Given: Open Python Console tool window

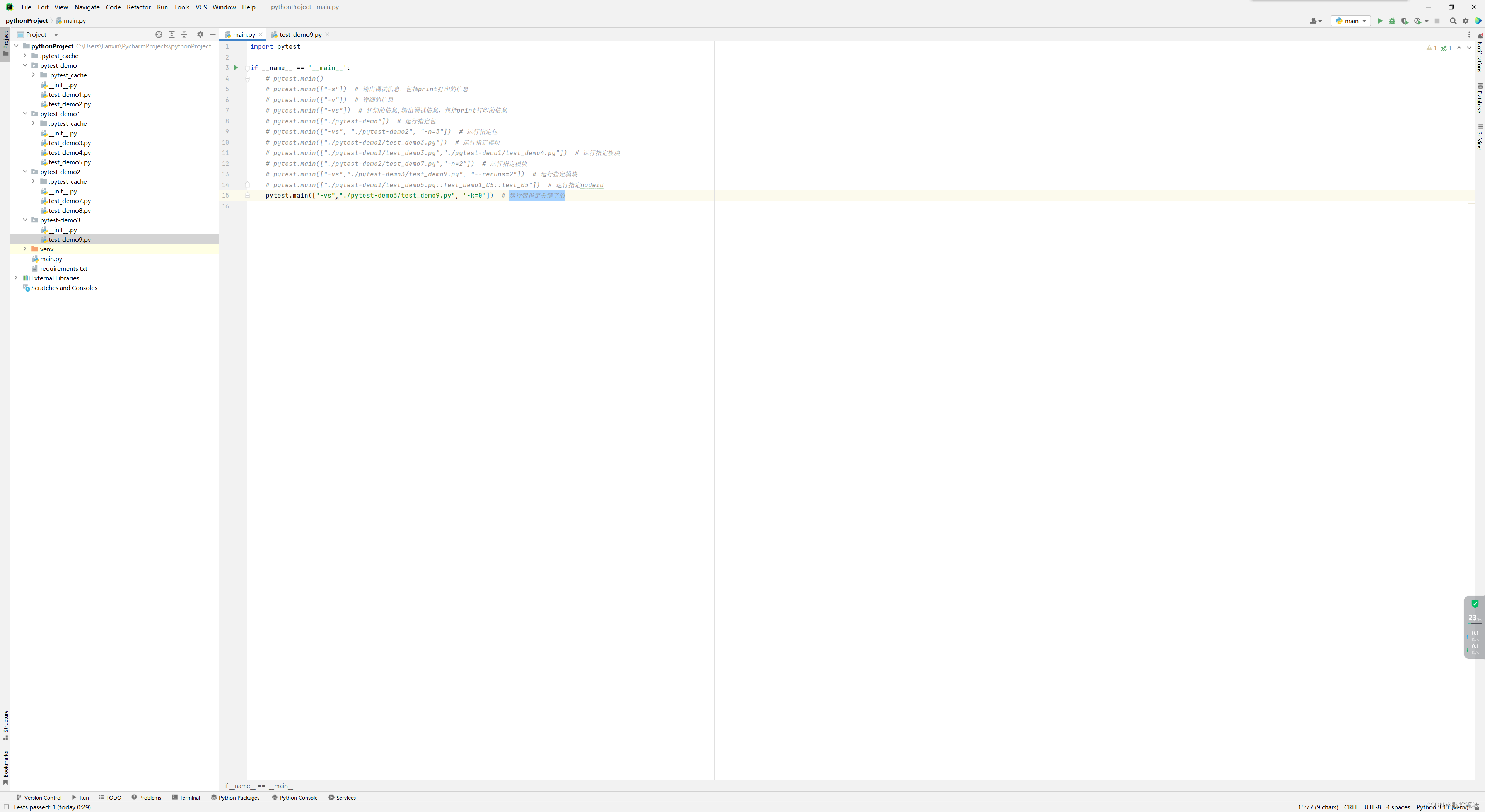Looking at the screenshot, I should [295, 798].
